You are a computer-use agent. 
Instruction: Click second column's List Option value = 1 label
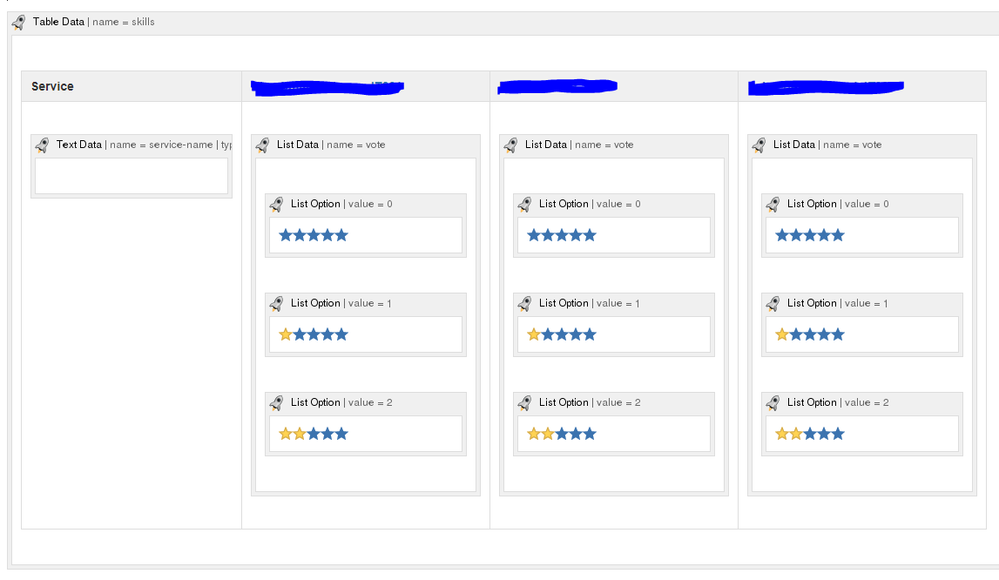[x=590, y=303]
